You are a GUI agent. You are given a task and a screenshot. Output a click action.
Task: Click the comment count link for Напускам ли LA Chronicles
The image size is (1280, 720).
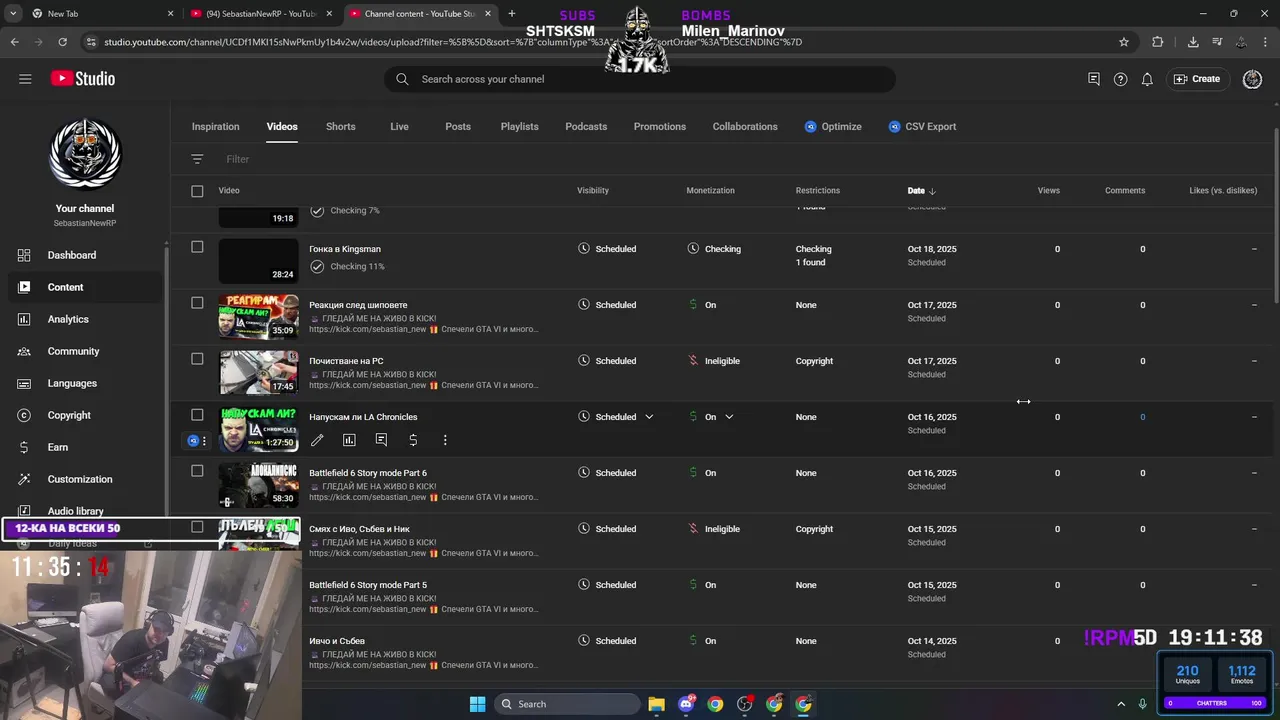(1143, 417)
